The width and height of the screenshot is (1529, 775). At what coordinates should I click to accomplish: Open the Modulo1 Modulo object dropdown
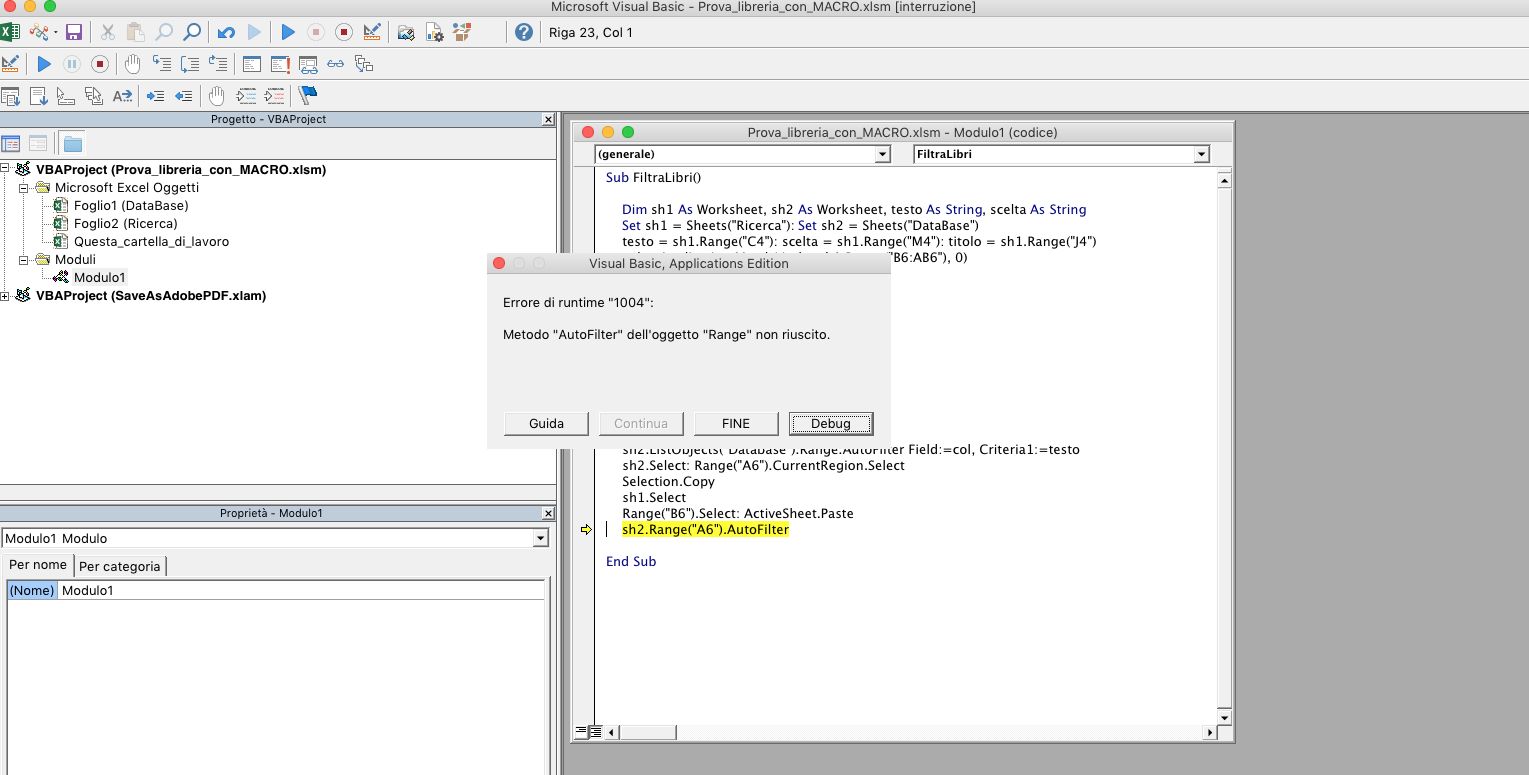(541, 538)
